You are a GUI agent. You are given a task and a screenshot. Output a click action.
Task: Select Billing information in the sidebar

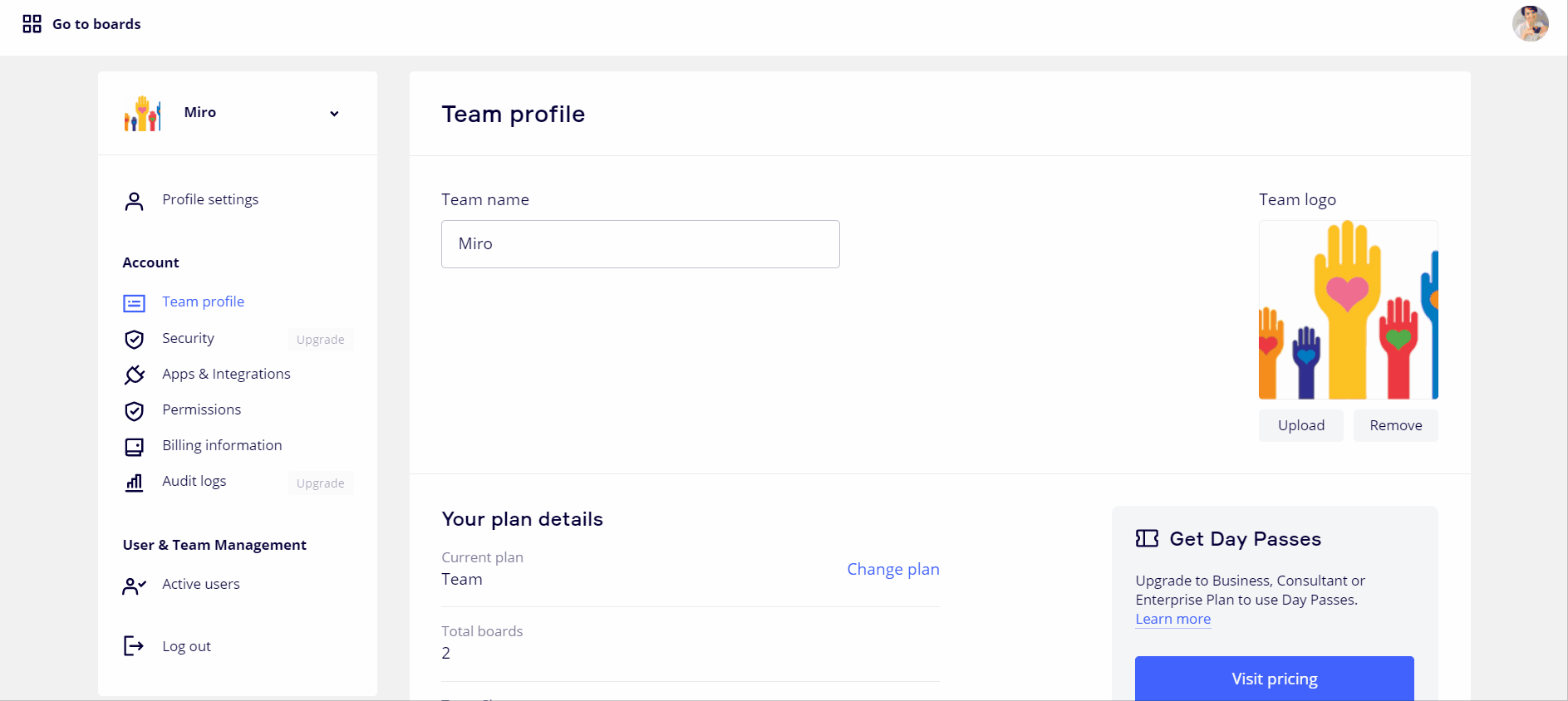coord(222,446)
